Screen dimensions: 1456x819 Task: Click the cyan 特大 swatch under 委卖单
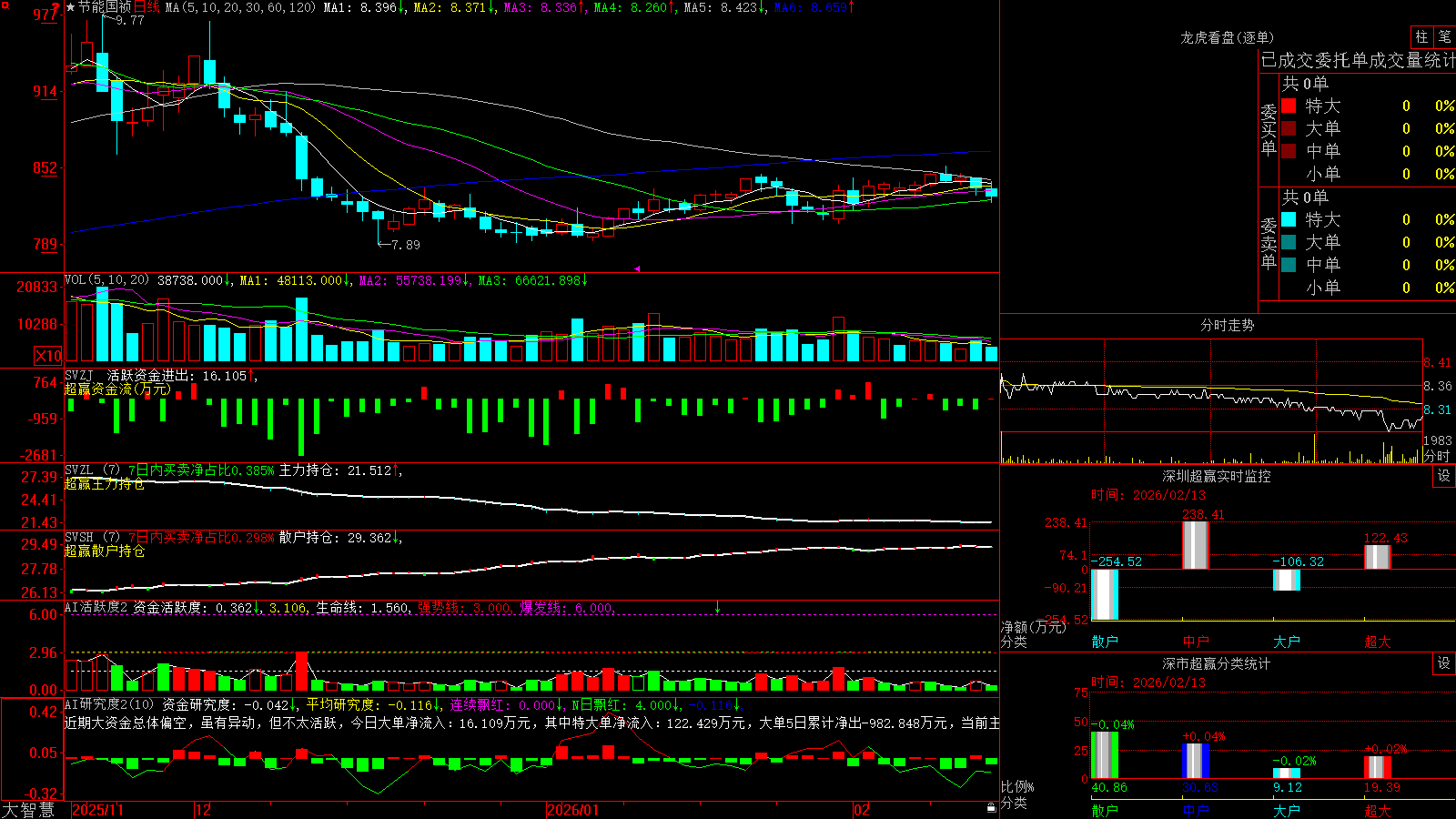(1289, 219)
